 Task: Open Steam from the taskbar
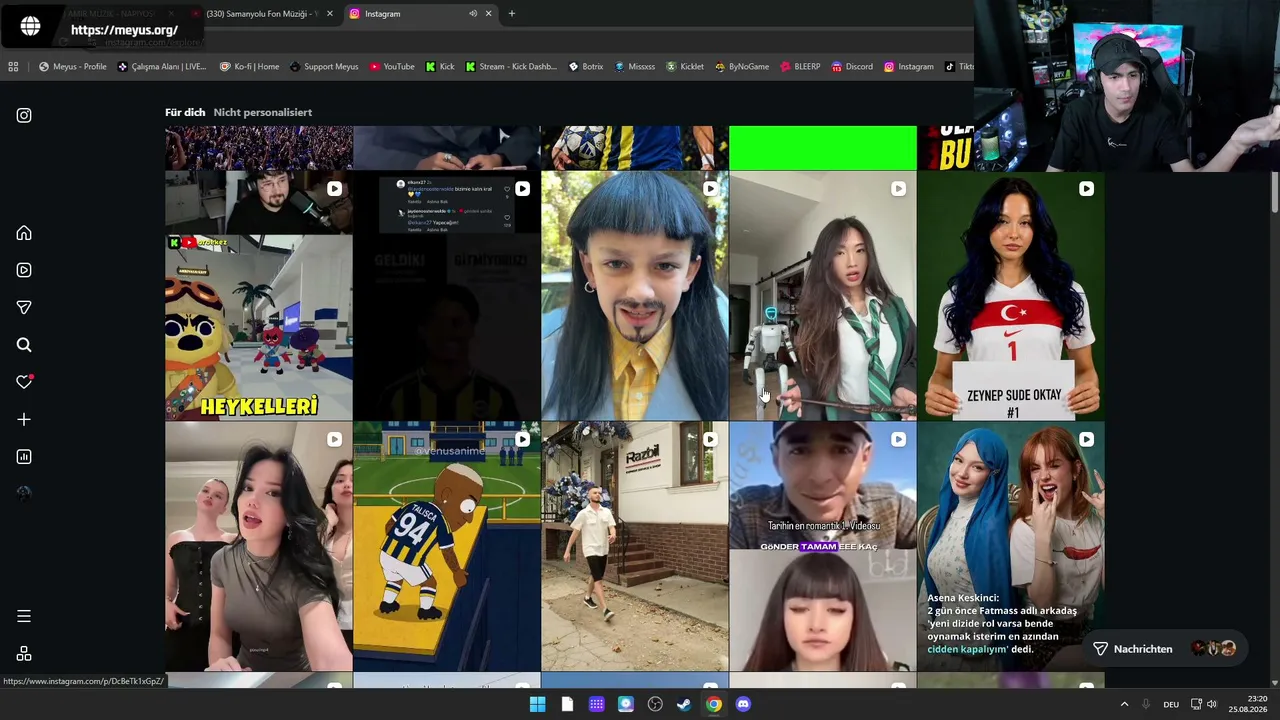(x=684, y=704)
